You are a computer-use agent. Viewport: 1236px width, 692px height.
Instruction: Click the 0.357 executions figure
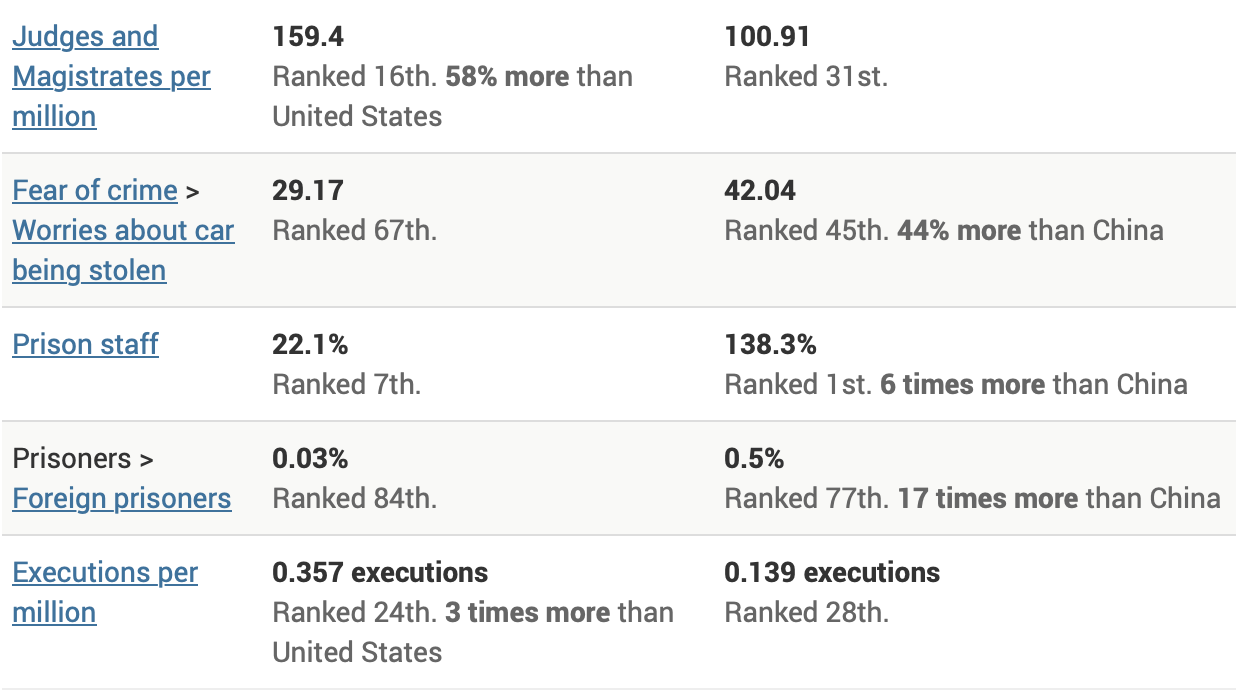(380, 573)
